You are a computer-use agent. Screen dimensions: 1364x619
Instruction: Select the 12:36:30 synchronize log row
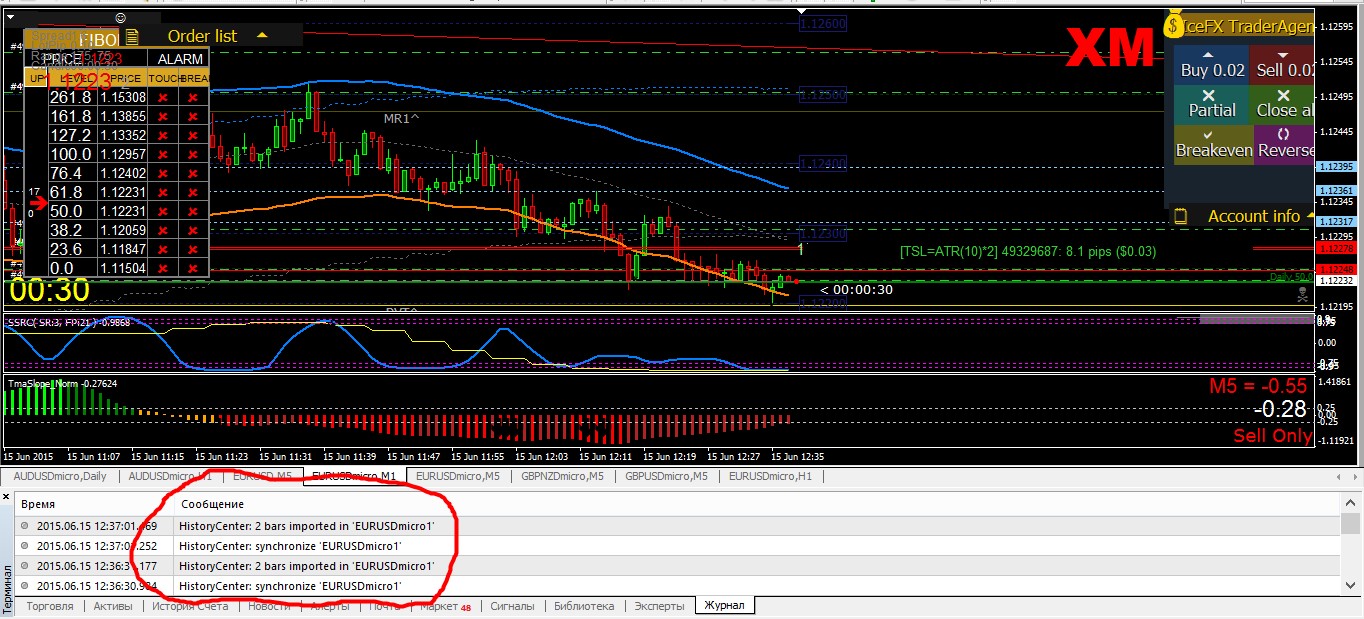click(x=678, y=586)
